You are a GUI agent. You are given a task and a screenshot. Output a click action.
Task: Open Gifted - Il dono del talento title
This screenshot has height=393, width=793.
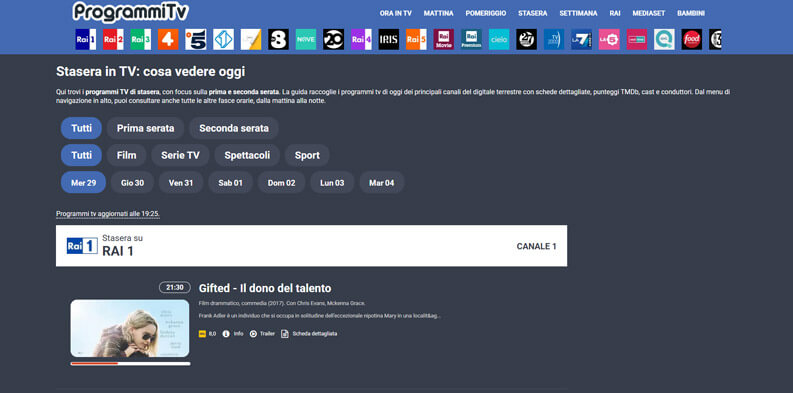tap(265, 288)
